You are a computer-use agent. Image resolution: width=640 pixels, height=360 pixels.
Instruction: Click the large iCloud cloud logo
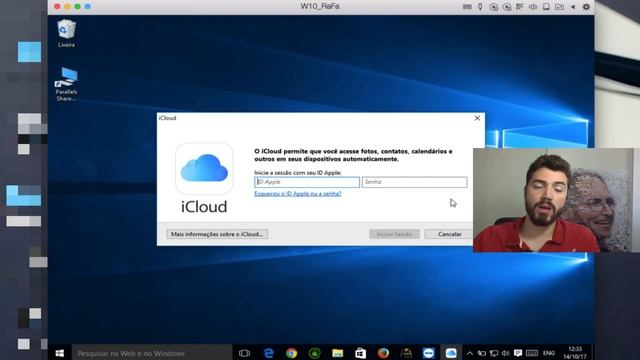coord(204,168)
